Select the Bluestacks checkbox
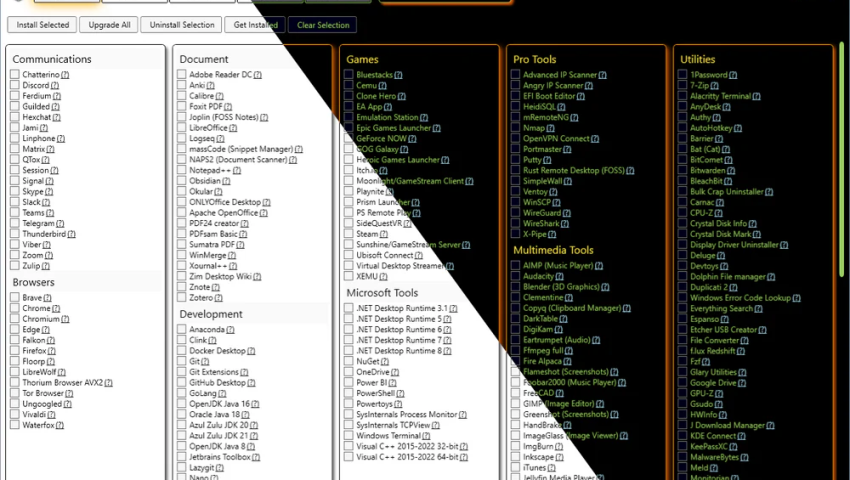The height and width of the screenshot is (480, 850). point(350,75)
